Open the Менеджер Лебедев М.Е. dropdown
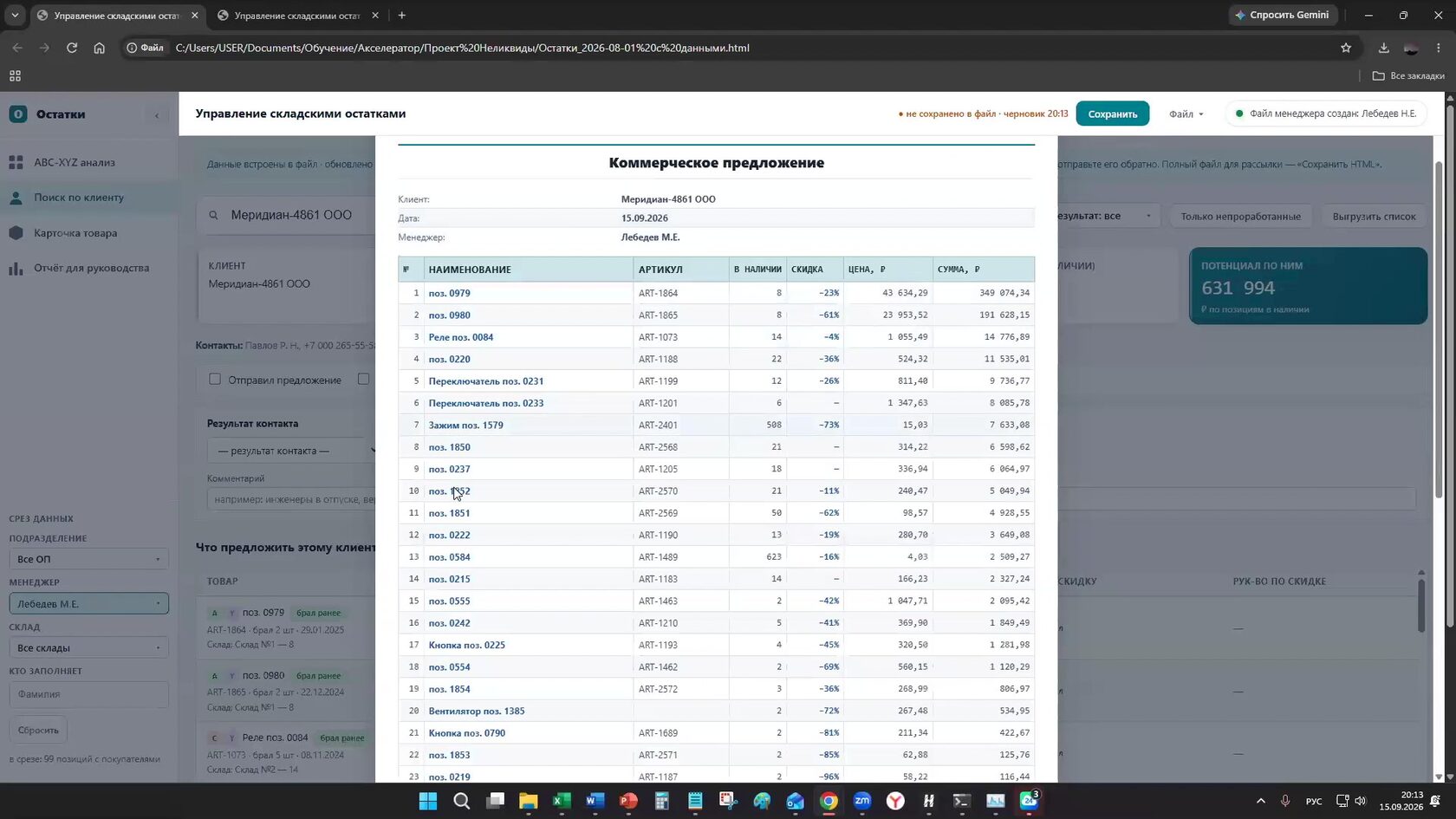Screen dimensions: 1456x819 tap(88, 603)
